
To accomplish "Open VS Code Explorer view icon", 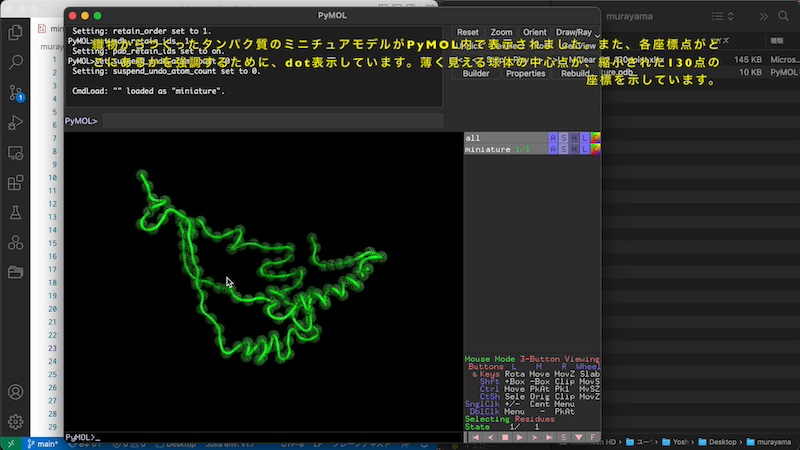I will tap(15, 32).
